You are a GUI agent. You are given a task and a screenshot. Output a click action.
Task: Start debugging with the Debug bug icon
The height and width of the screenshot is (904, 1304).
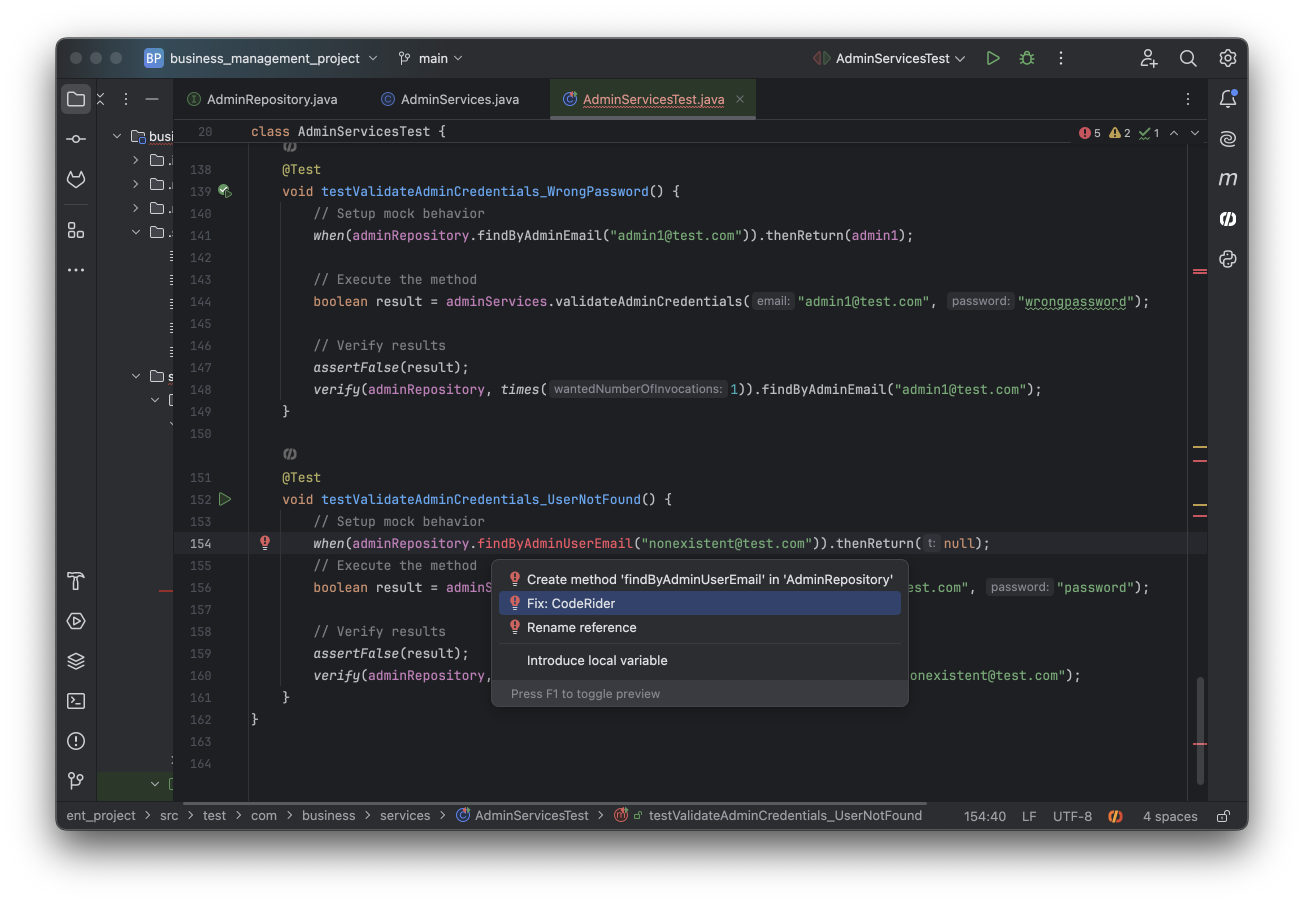[1026, 59]
